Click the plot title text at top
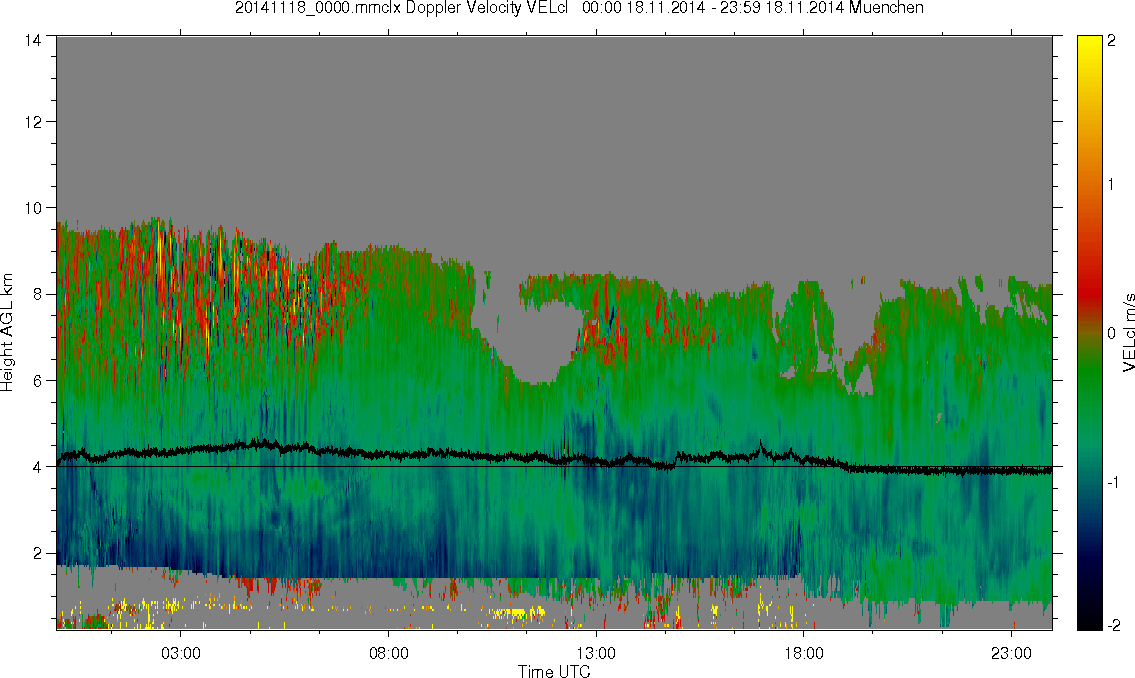This screenshot has height=678, width=1135. [579, 8]
